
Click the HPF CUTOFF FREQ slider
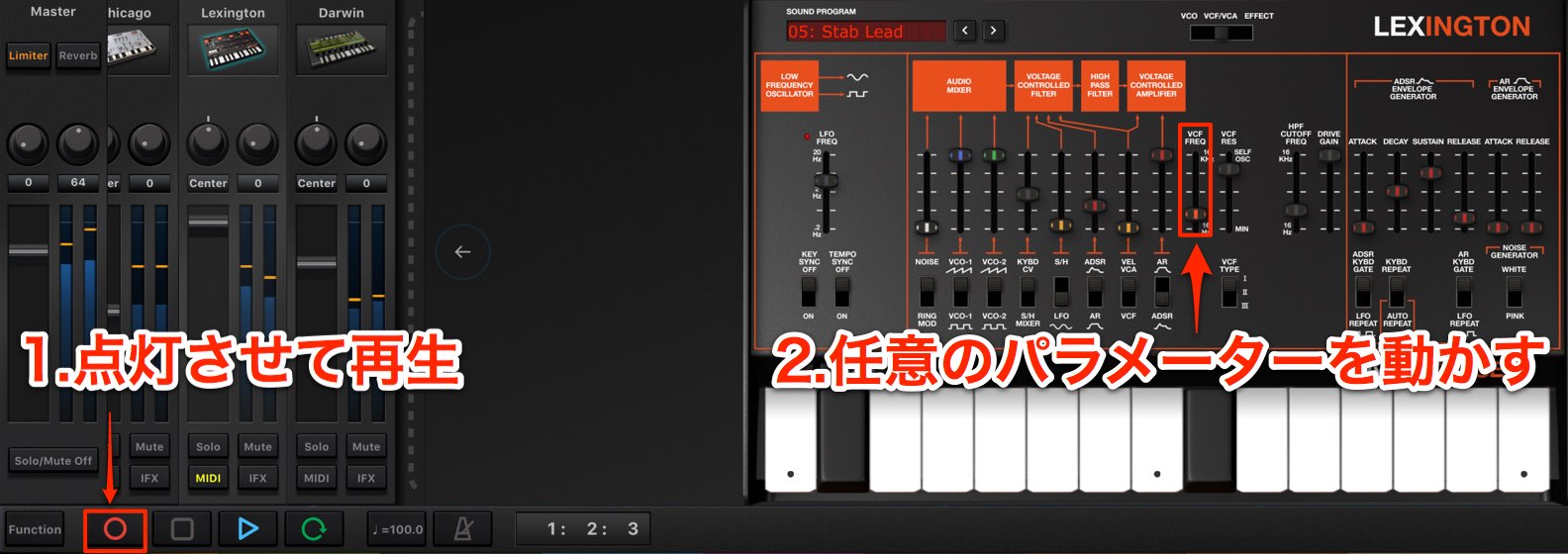click(1295, 211)
